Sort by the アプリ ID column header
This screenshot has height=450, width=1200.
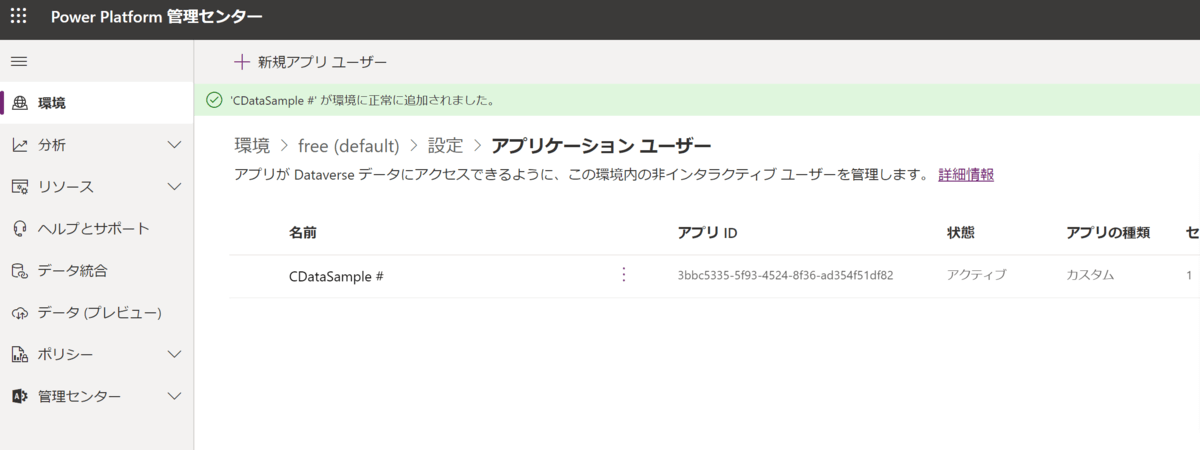point(707,233)
